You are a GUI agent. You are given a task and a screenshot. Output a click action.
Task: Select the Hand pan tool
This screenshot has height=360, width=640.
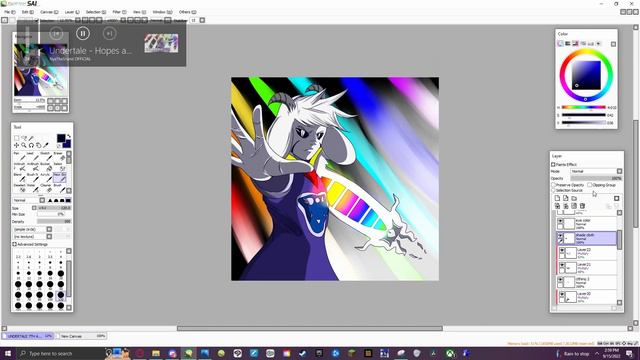[x=38, y=145]
